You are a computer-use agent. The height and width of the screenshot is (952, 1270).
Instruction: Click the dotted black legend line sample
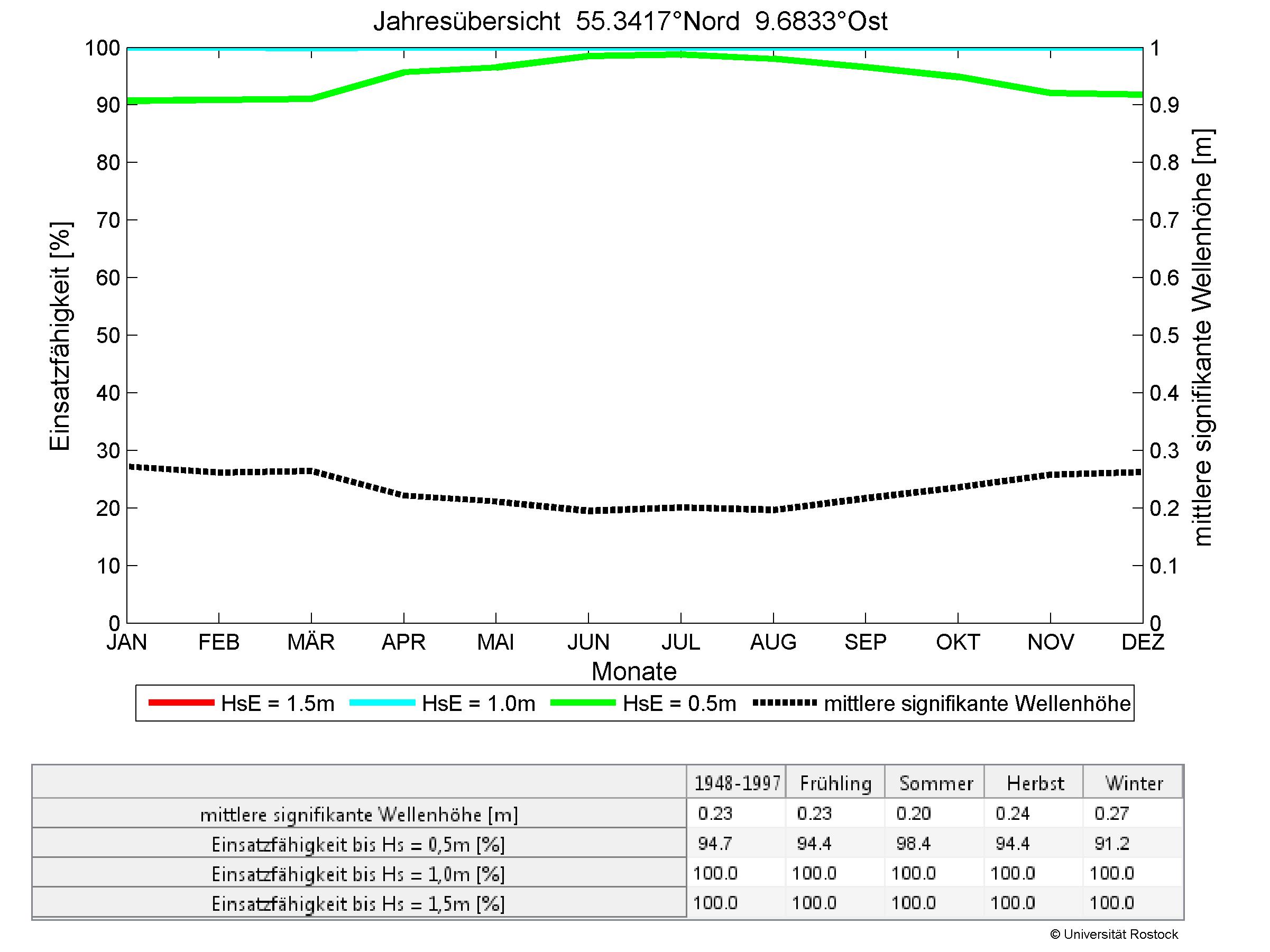(784, 703)
